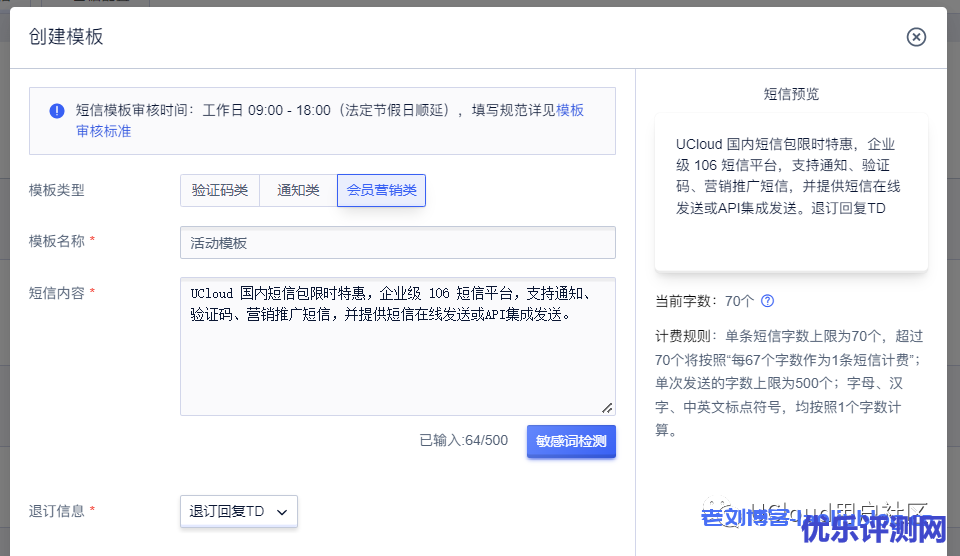This screenshot has width=960, height=556.
Task: Click the textarea resize handle corner
Action: 607,408
